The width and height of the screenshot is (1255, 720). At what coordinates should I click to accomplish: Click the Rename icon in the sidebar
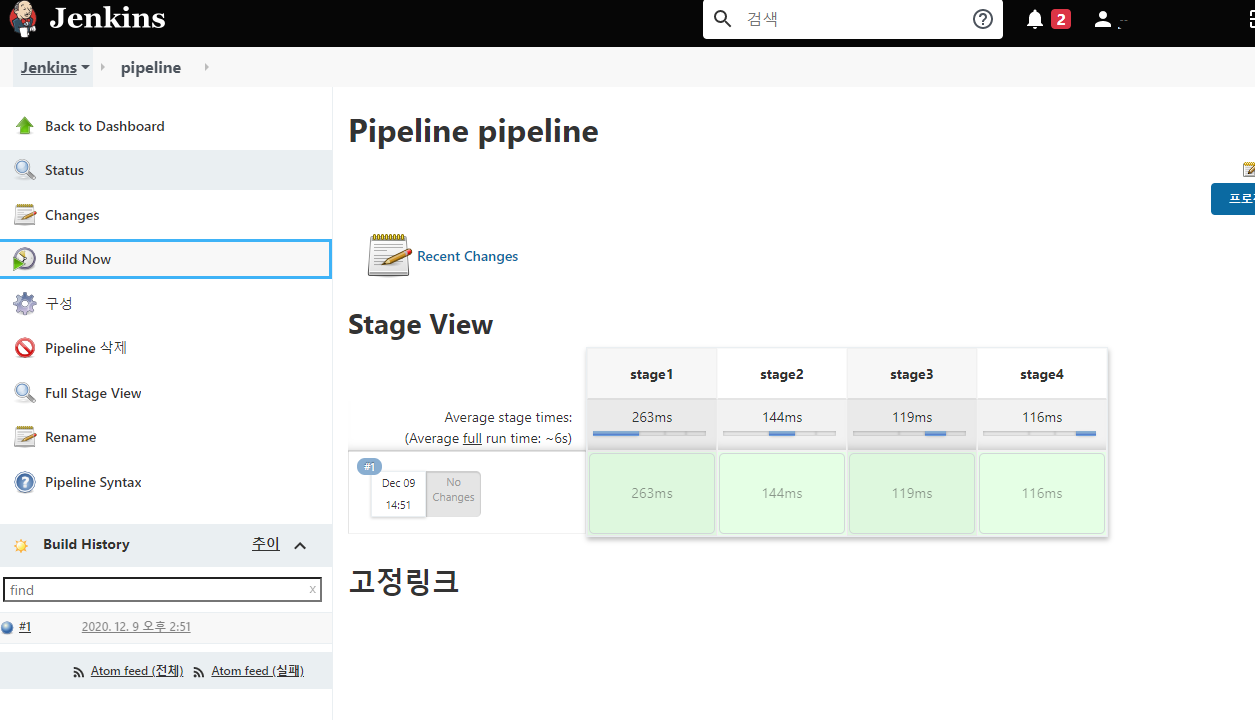click(x=24, y=436)
